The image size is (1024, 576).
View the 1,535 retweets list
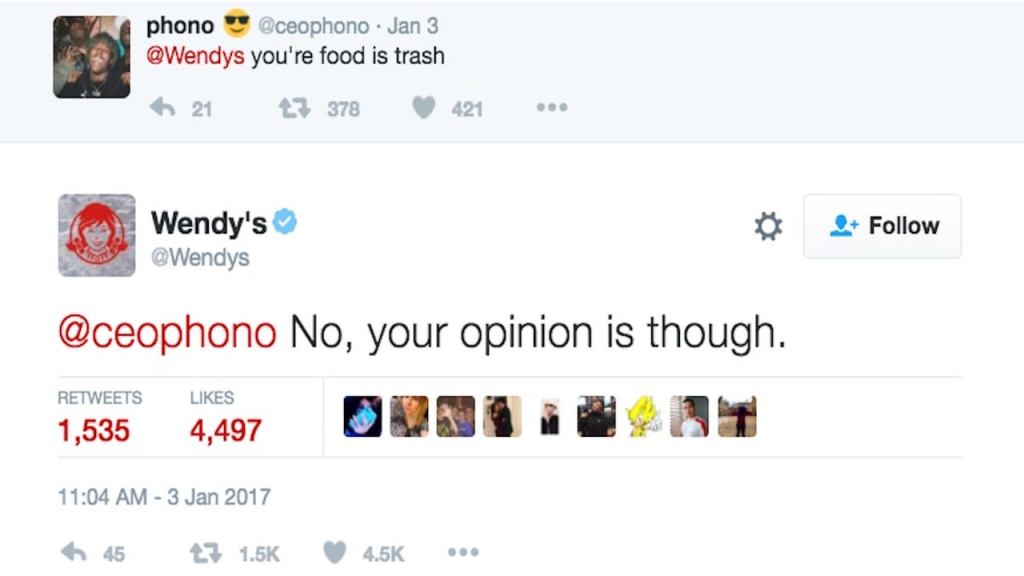[x=94, y=430]
